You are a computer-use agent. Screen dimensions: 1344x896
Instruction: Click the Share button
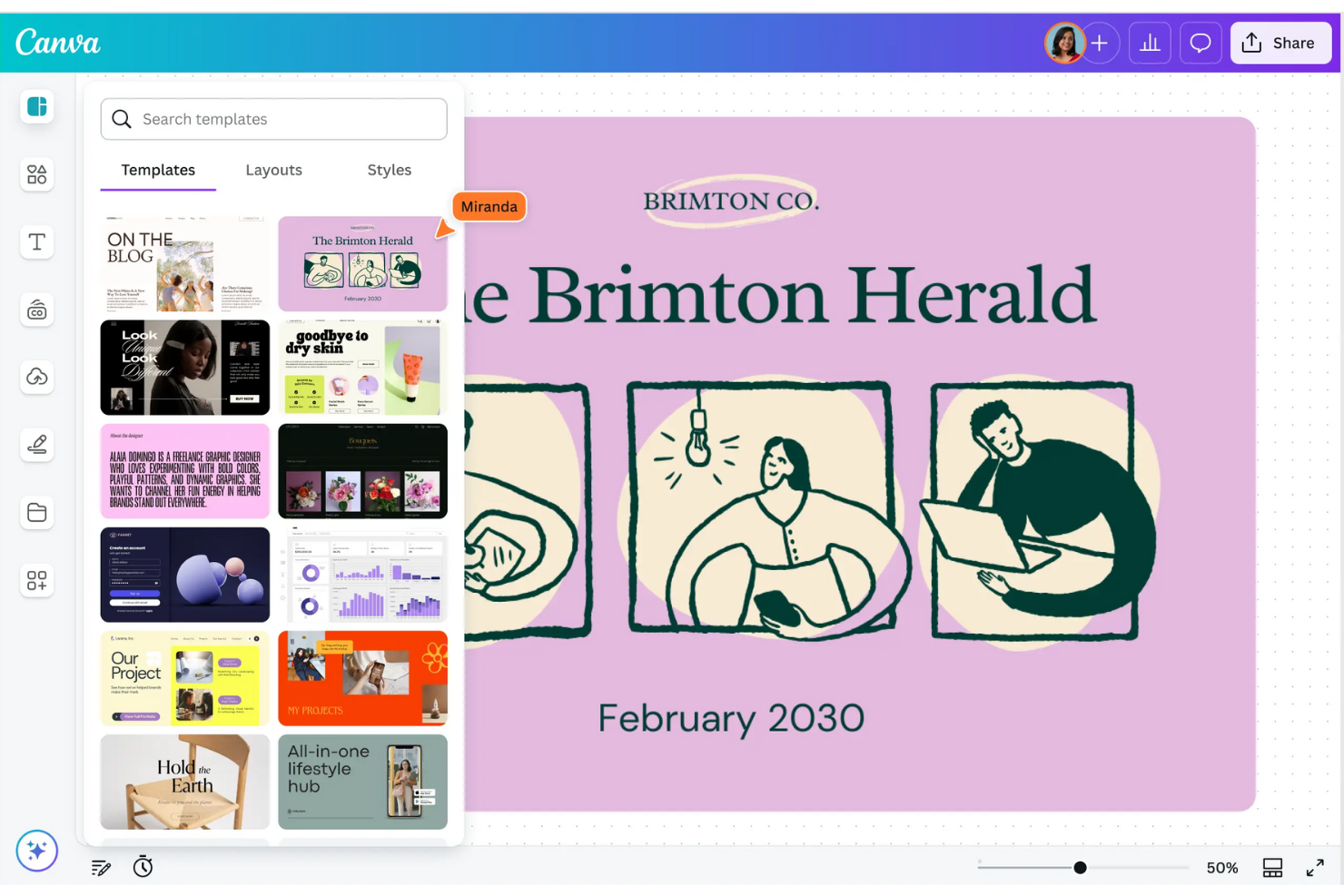(x=1280, y=43)
